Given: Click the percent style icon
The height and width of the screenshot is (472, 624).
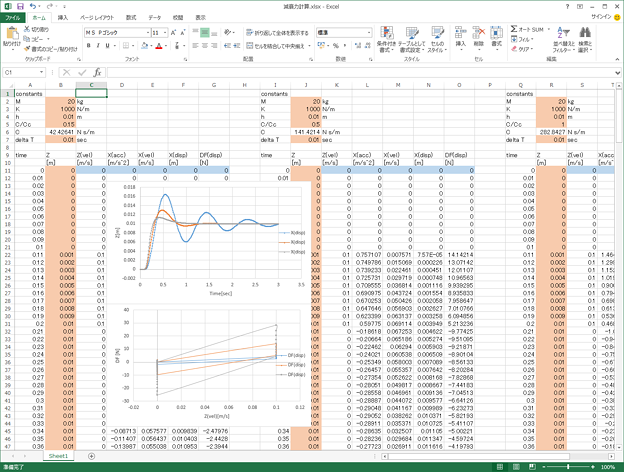Looking at the screenshot, I should pos(335,46).
